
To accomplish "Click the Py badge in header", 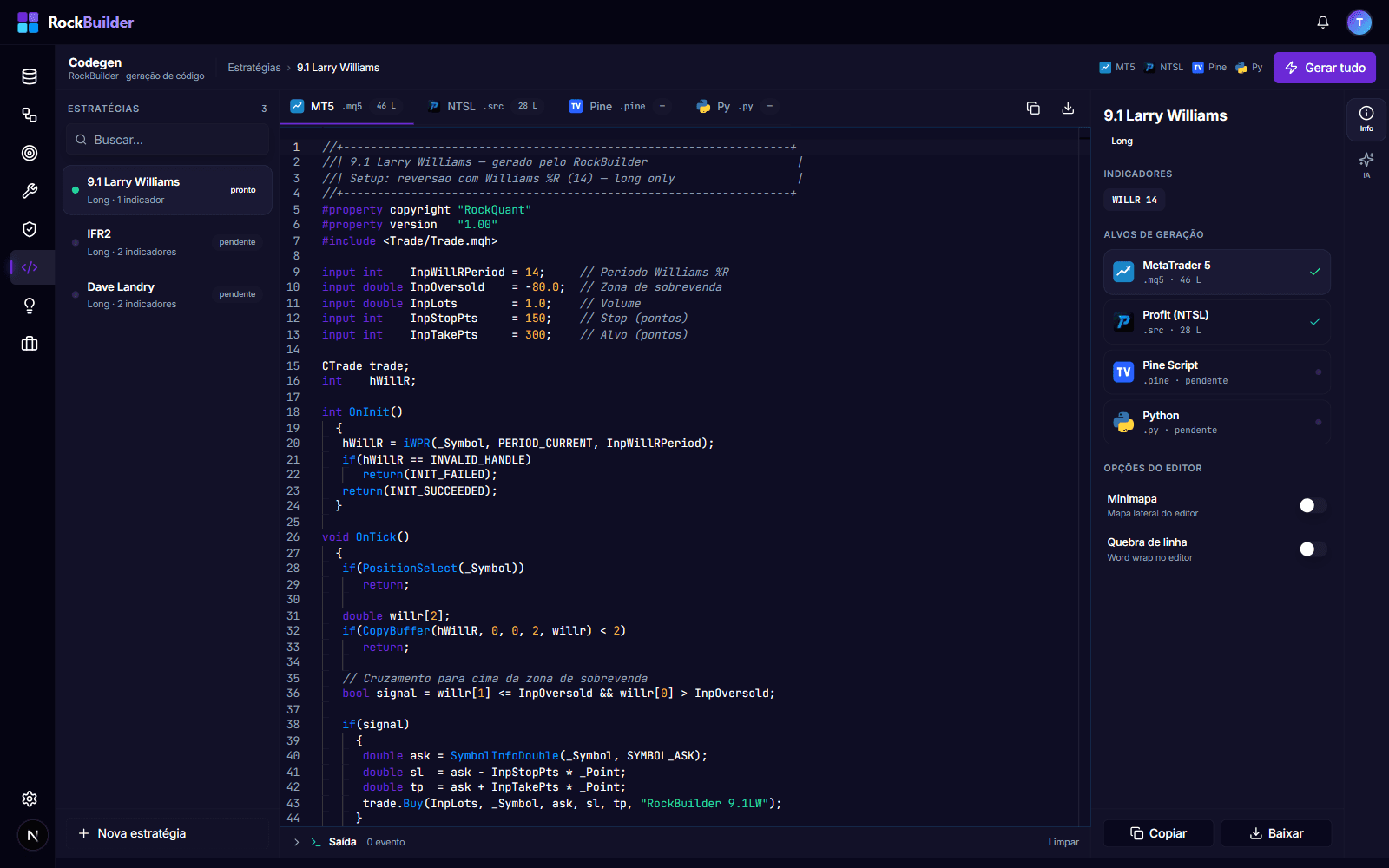I will point(1249,68).
